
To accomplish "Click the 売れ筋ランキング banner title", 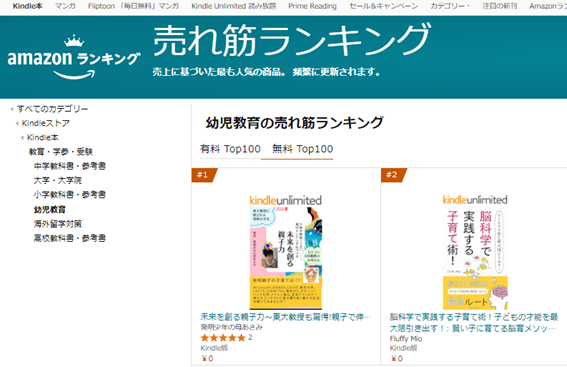I will tap(292, 39).
